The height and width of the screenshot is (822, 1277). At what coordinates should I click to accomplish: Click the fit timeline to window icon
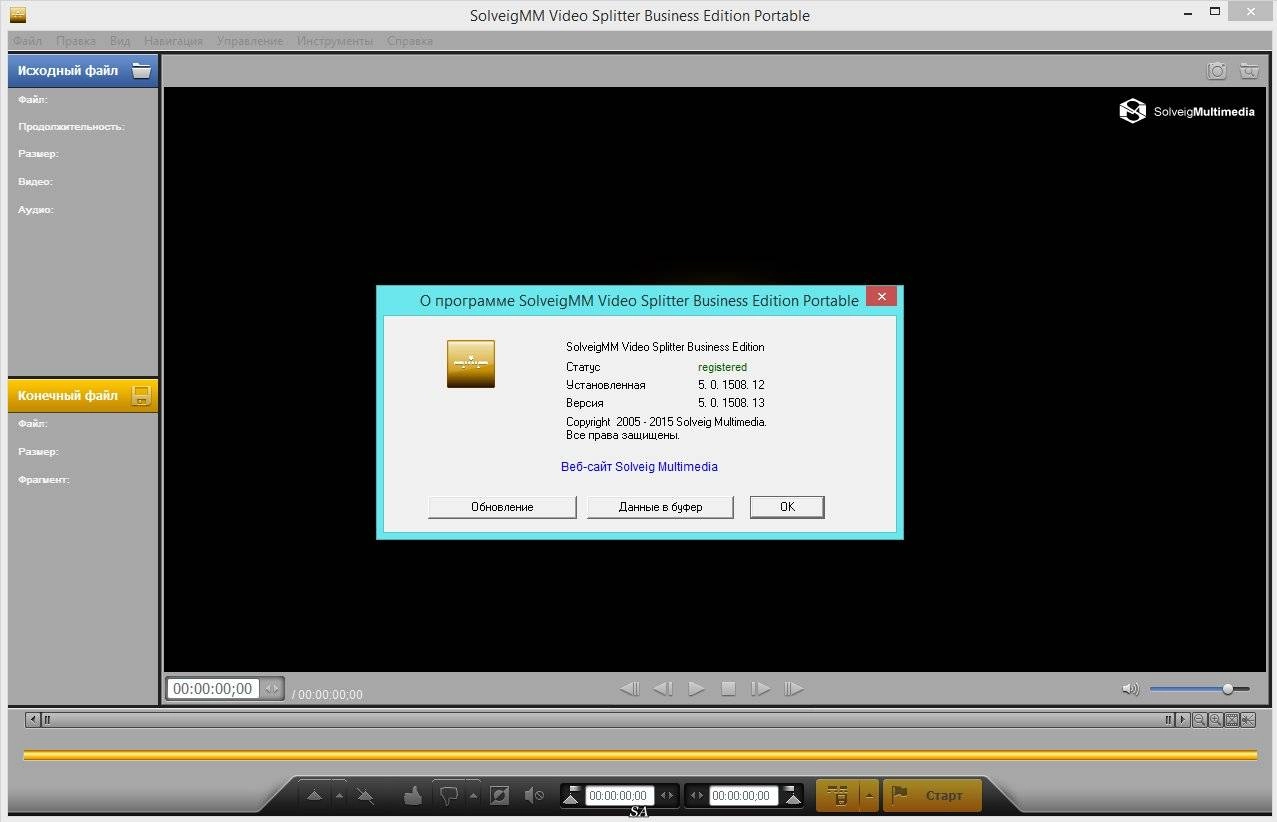(x=1232, y=720)
